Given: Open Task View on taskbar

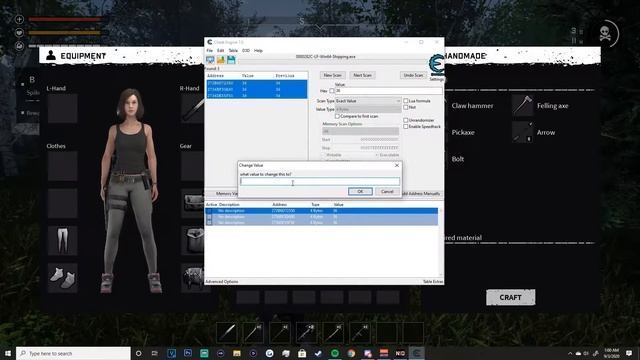Looking at the screenshot, I should click(x=155, y=353).
